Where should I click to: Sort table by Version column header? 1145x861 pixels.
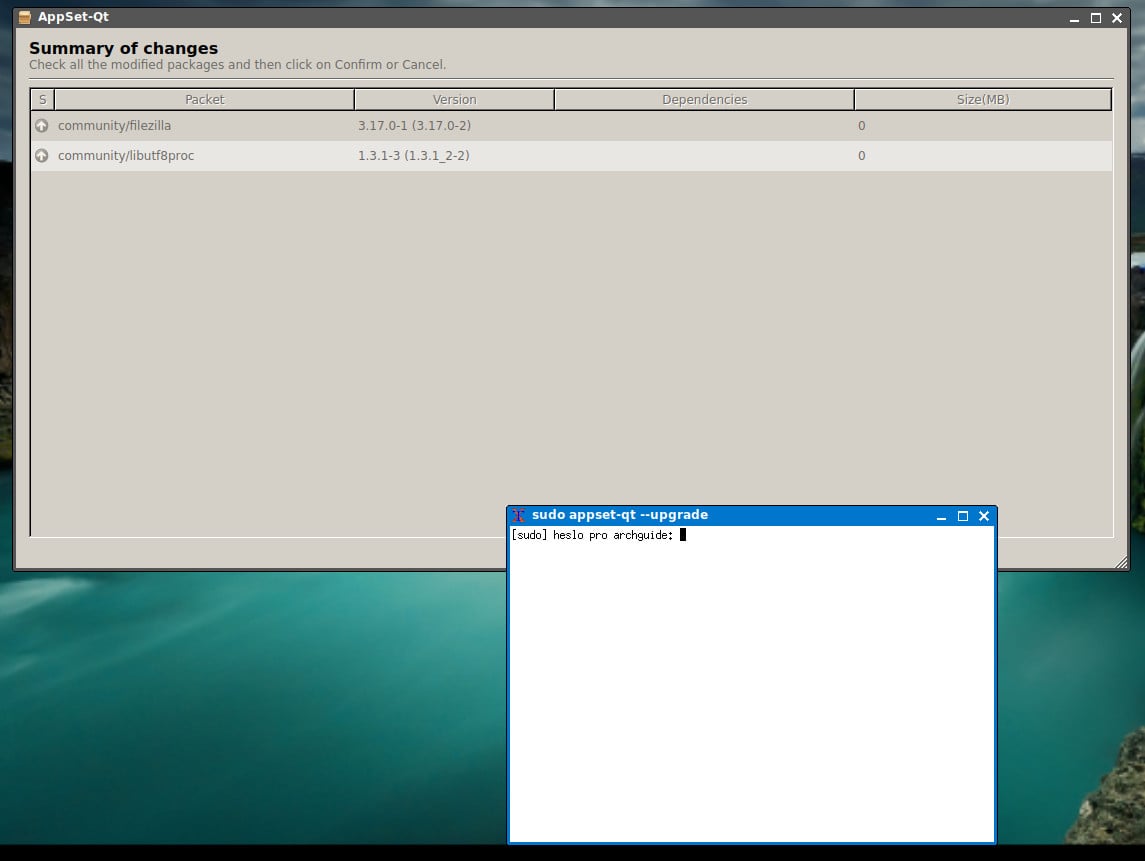tap(454, 99)
